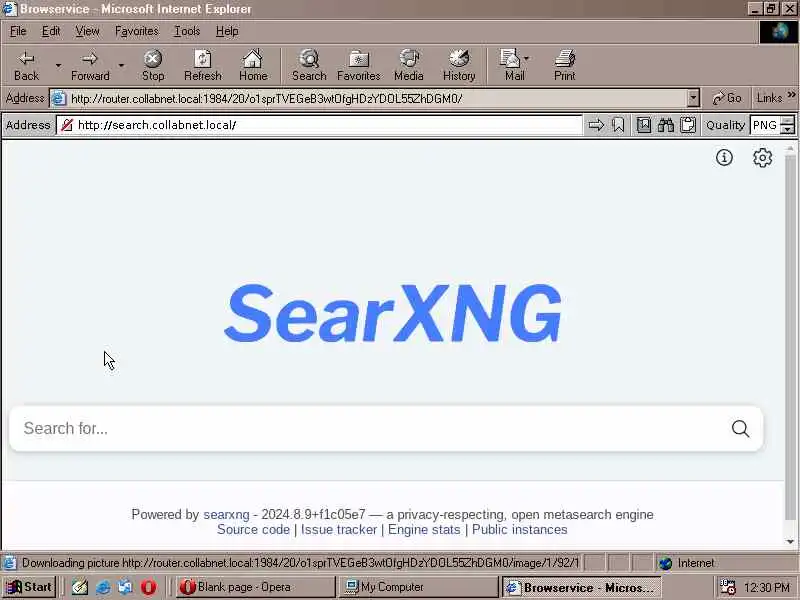The height and width of the screenshot is (600, 800).
Task: Launch Opera from quick launch
Action: click(148, 587)
